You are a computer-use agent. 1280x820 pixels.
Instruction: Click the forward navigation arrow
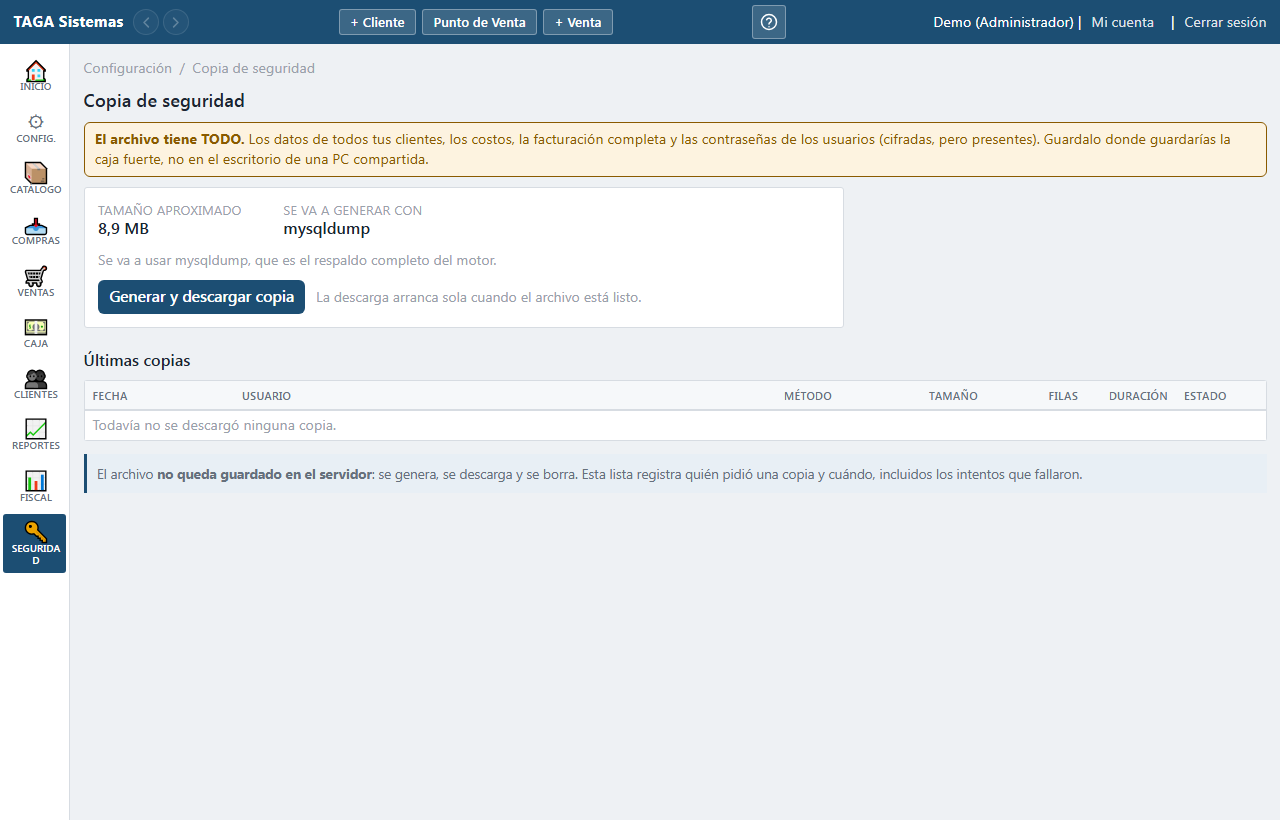[x=176, y=22]
